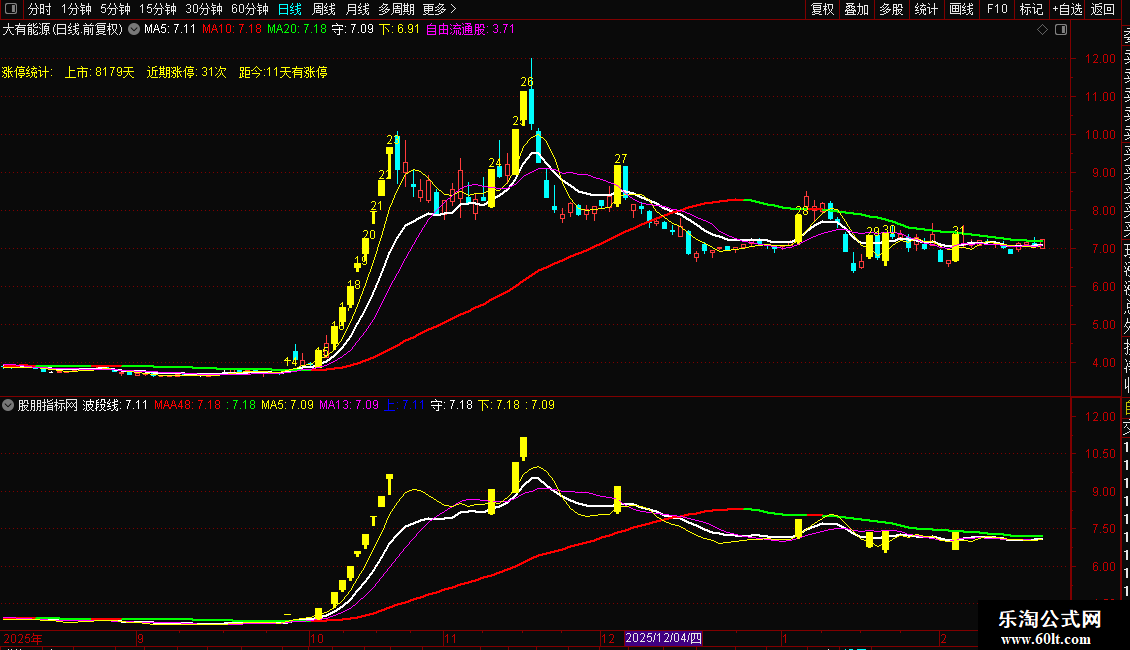Click month 11 on the time axis
This screenshot has width=1130, height=650.
tap(450, 638)
